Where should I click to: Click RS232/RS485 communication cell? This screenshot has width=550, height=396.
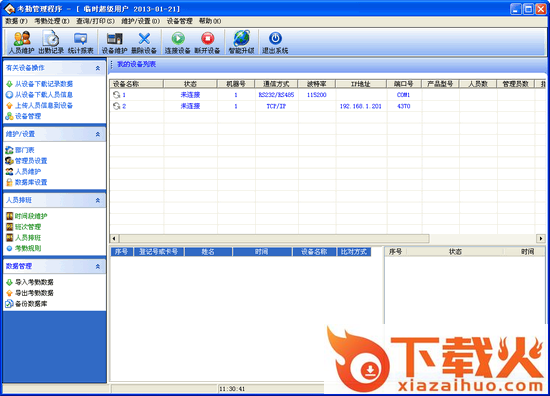point(276,95)
